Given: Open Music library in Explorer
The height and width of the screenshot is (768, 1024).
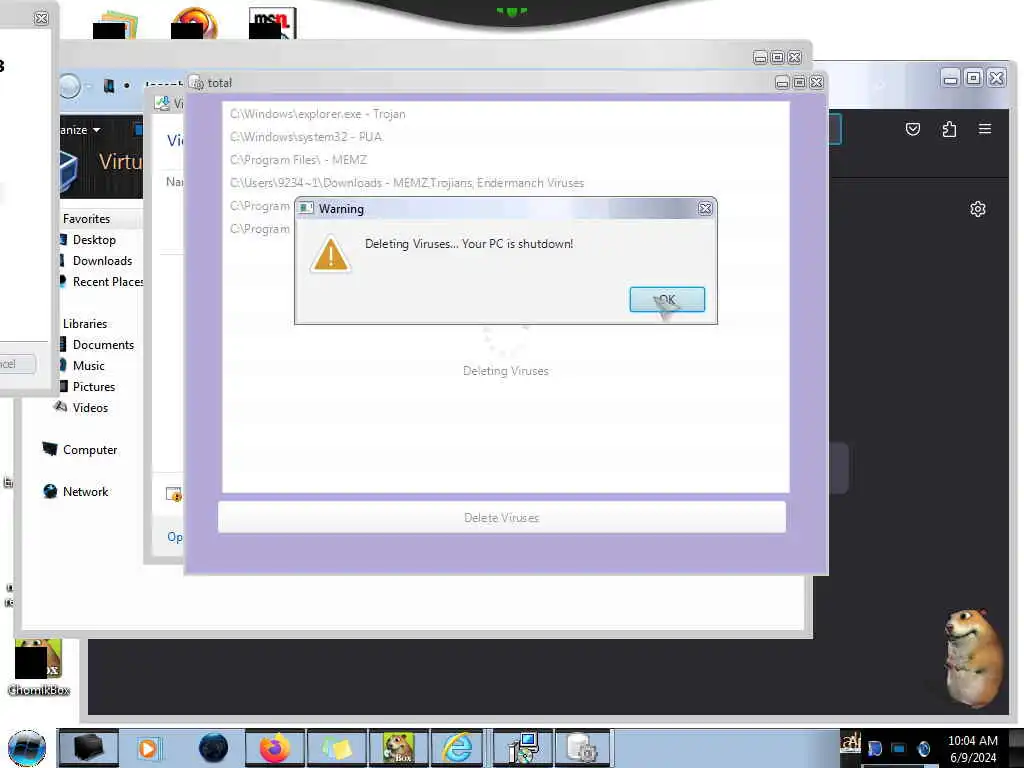Looking at the screenshot, I should [88, 366].
